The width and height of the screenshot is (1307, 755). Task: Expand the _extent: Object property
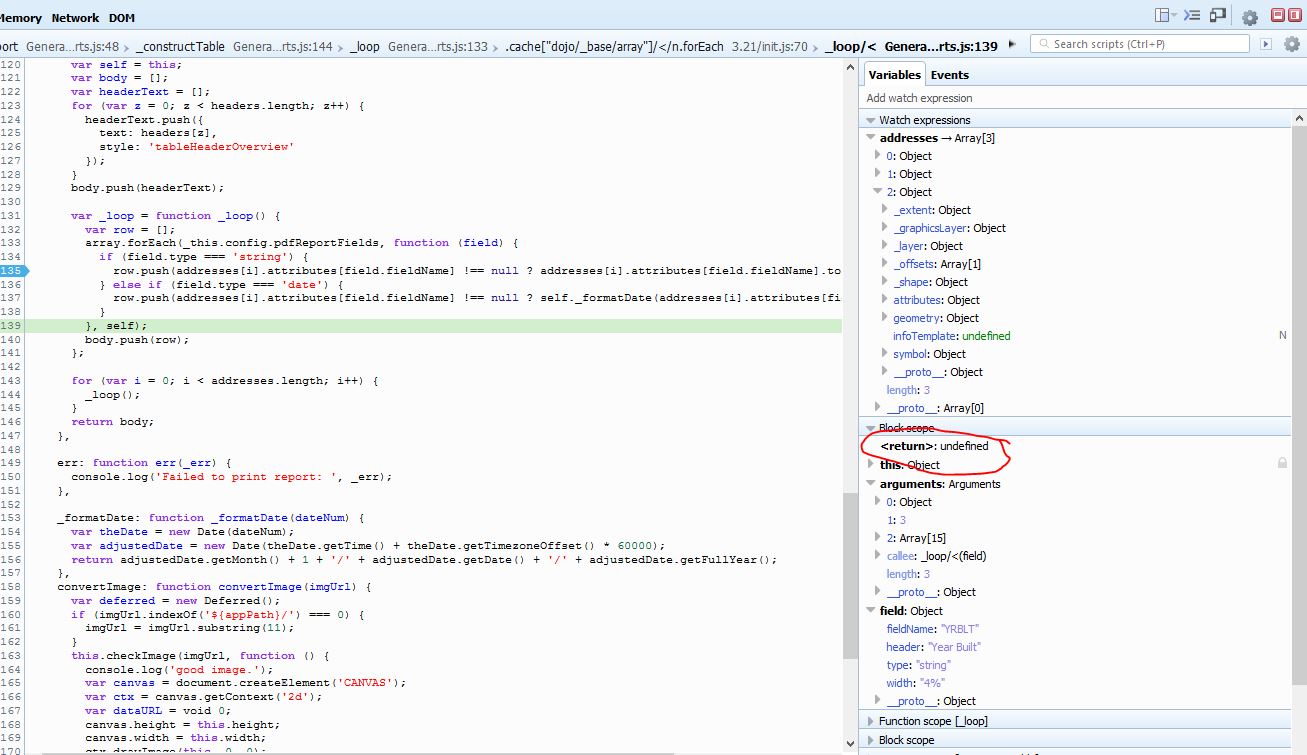[x=885, y=210]
